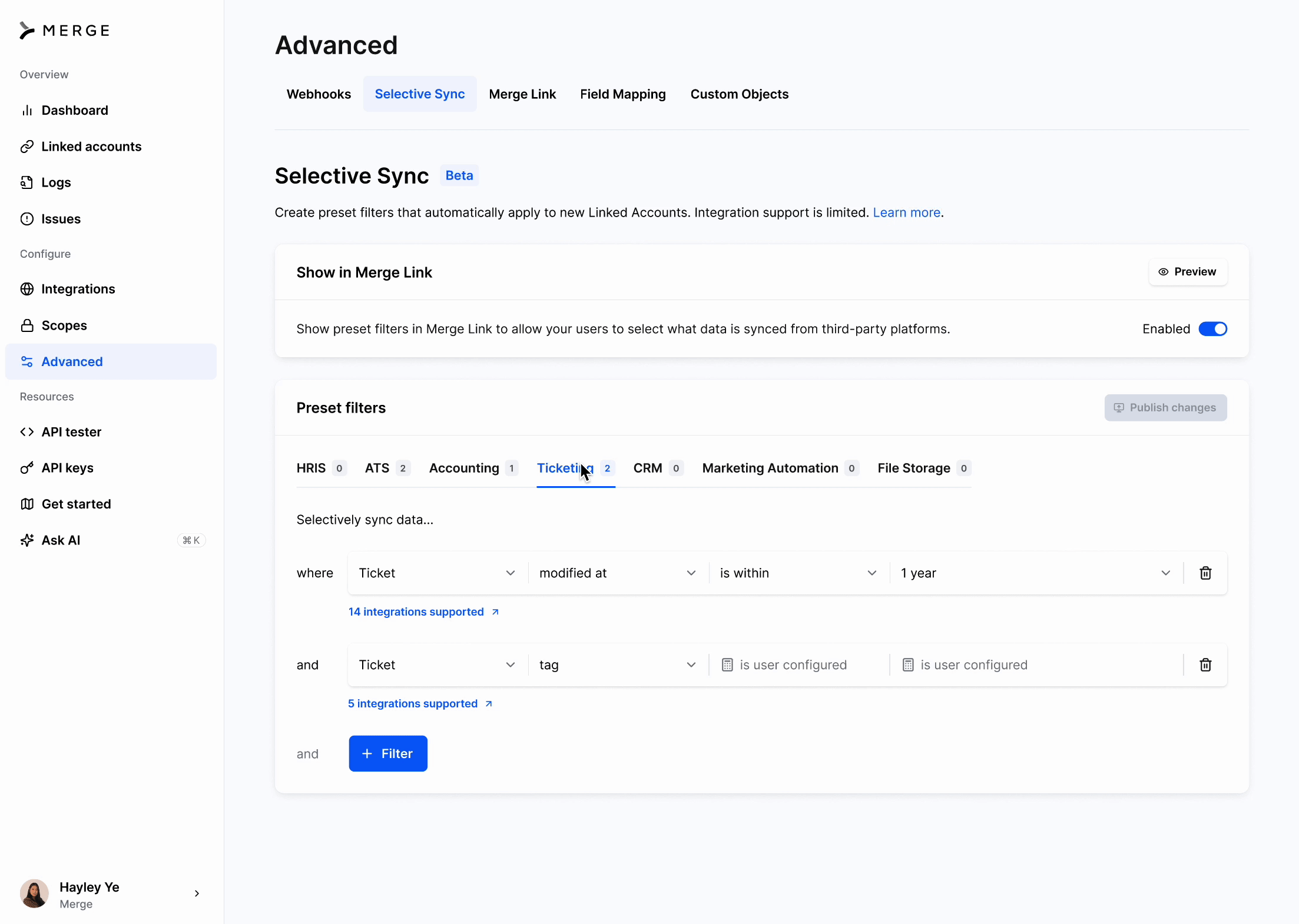Viewport: 1299px width, 924px height.
Task: Click the Get started book icon
Action: click(27, 504)
